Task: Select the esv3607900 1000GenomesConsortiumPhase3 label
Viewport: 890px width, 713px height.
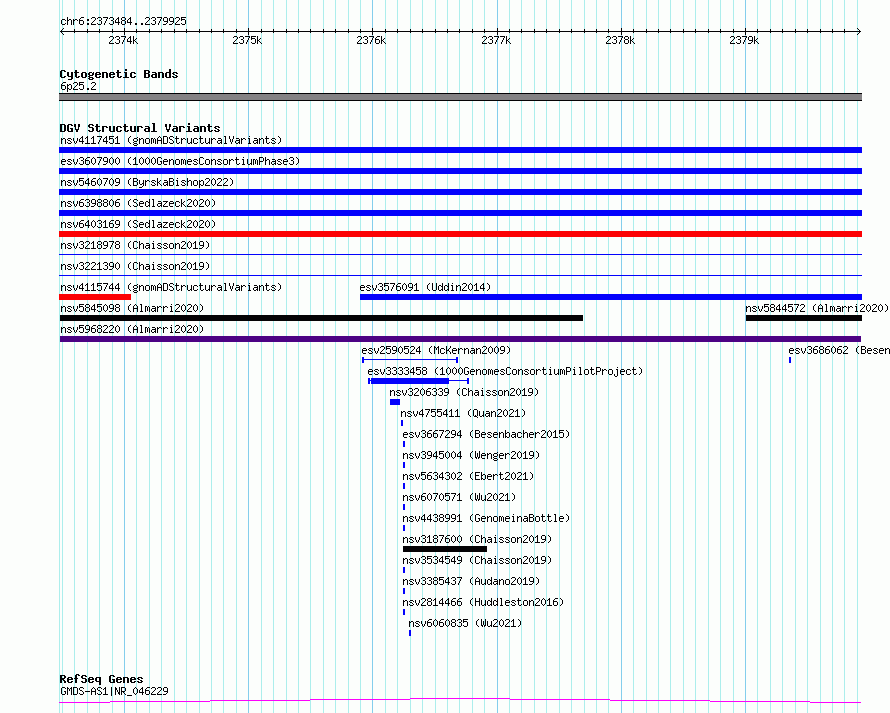Action: [x=180, y=161]
